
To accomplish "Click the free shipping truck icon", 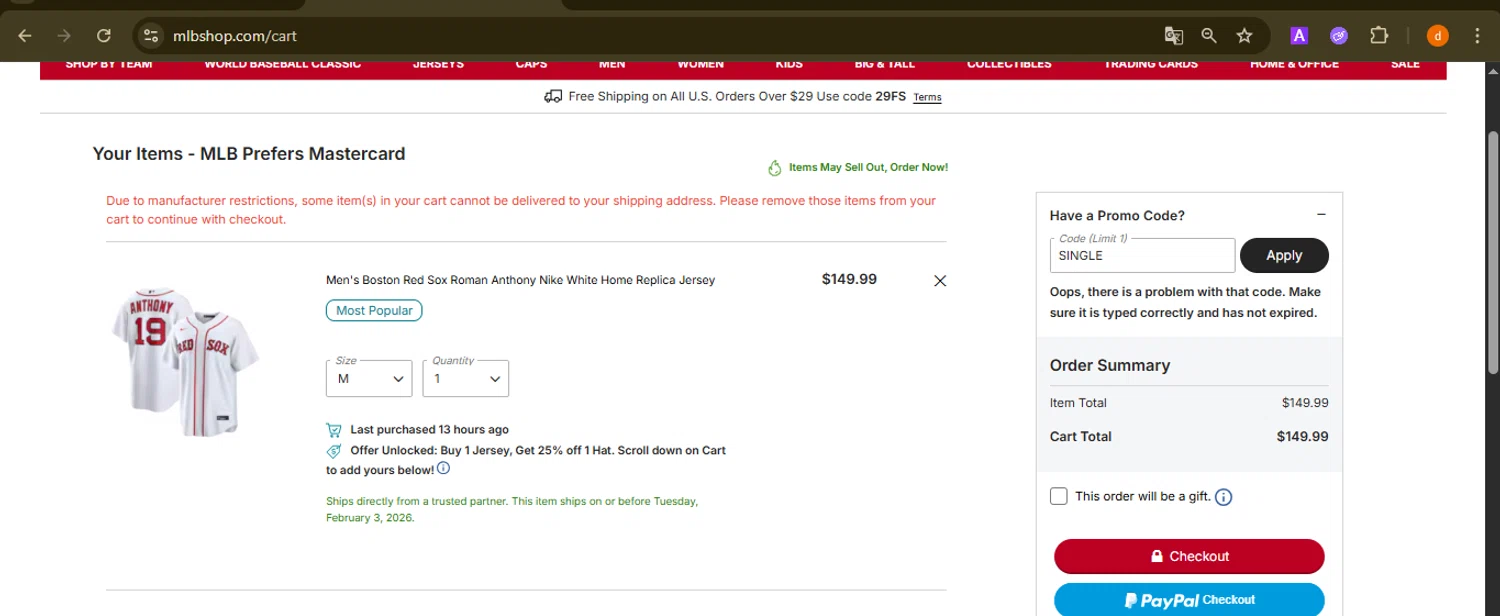I will (x=553, y=97).
